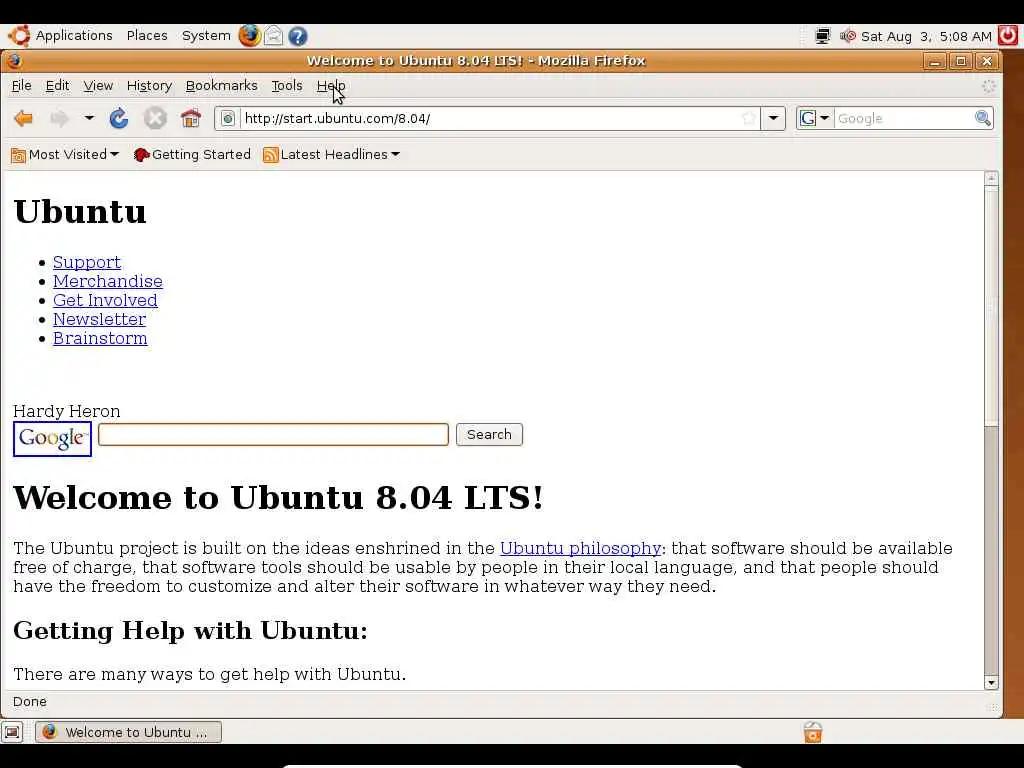The height and width of the screenshot is (768, 1024).
Task: Click the Done status bar text
Action: tap(29, 702)
